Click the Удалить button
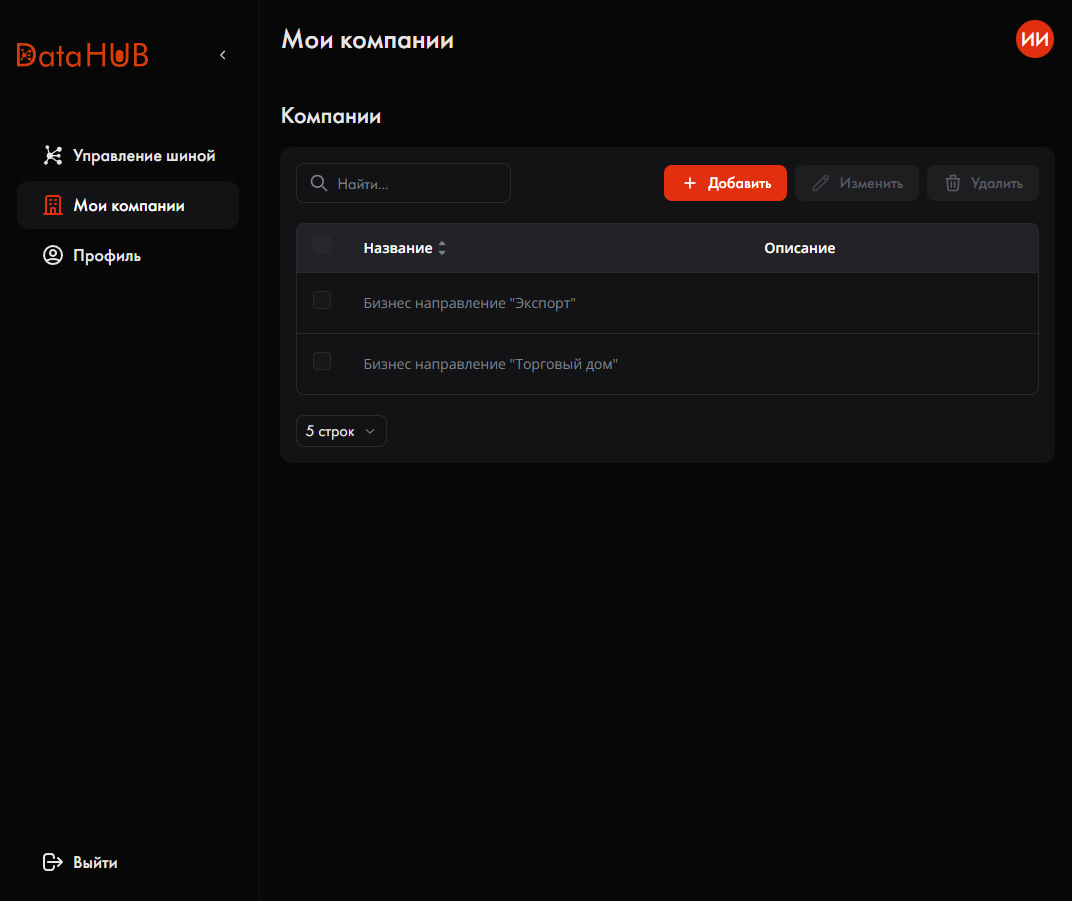 (x=982, y=183)
